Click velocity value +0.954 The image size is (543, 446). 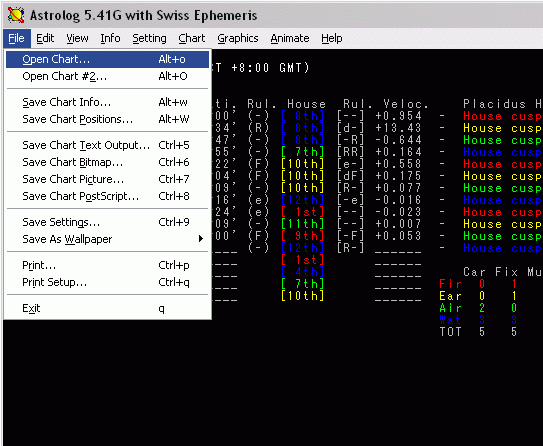tap(398, 116)
